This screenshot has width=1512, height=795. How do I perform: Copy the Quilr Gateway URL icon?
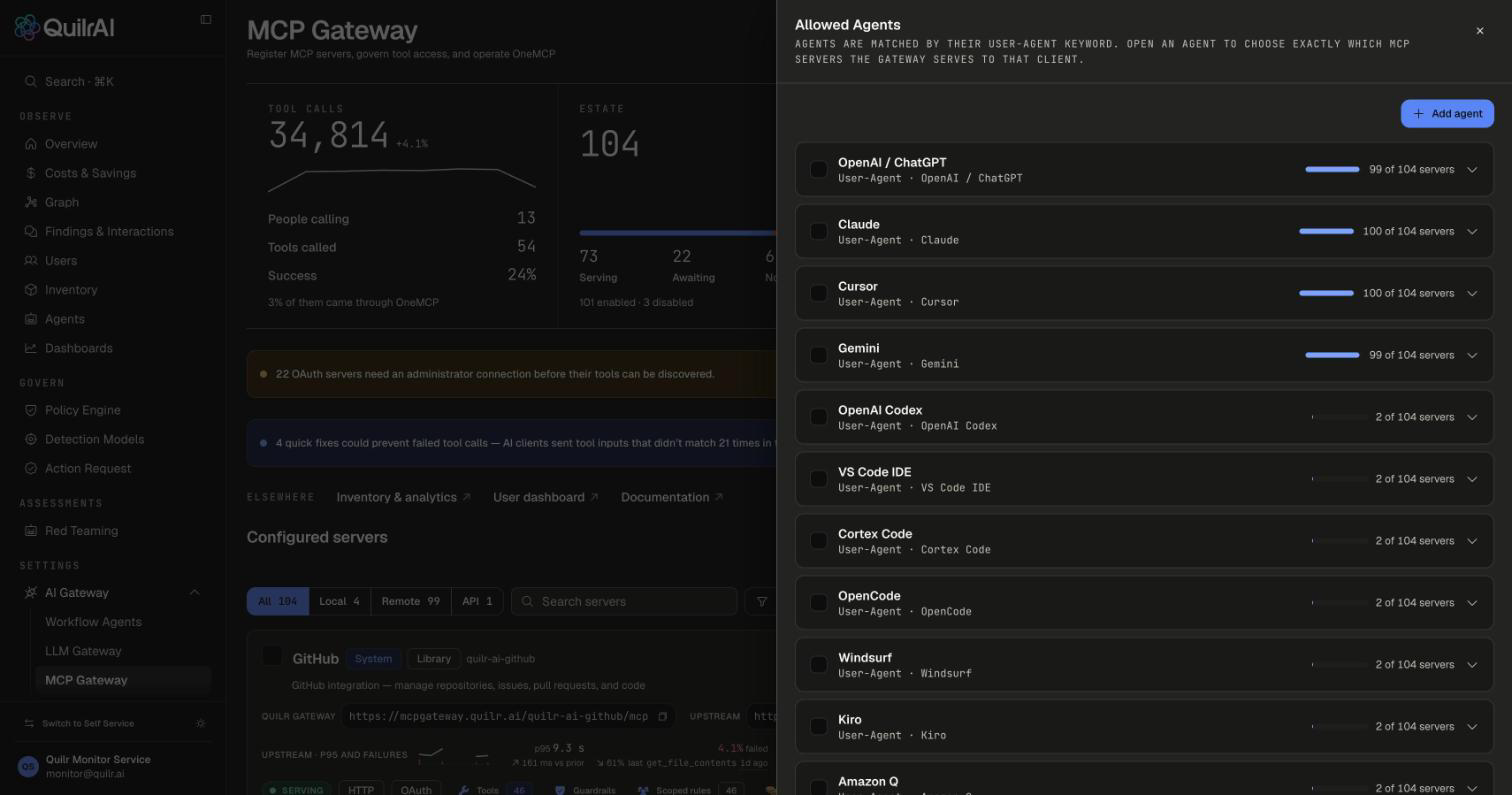pos(662,716)
